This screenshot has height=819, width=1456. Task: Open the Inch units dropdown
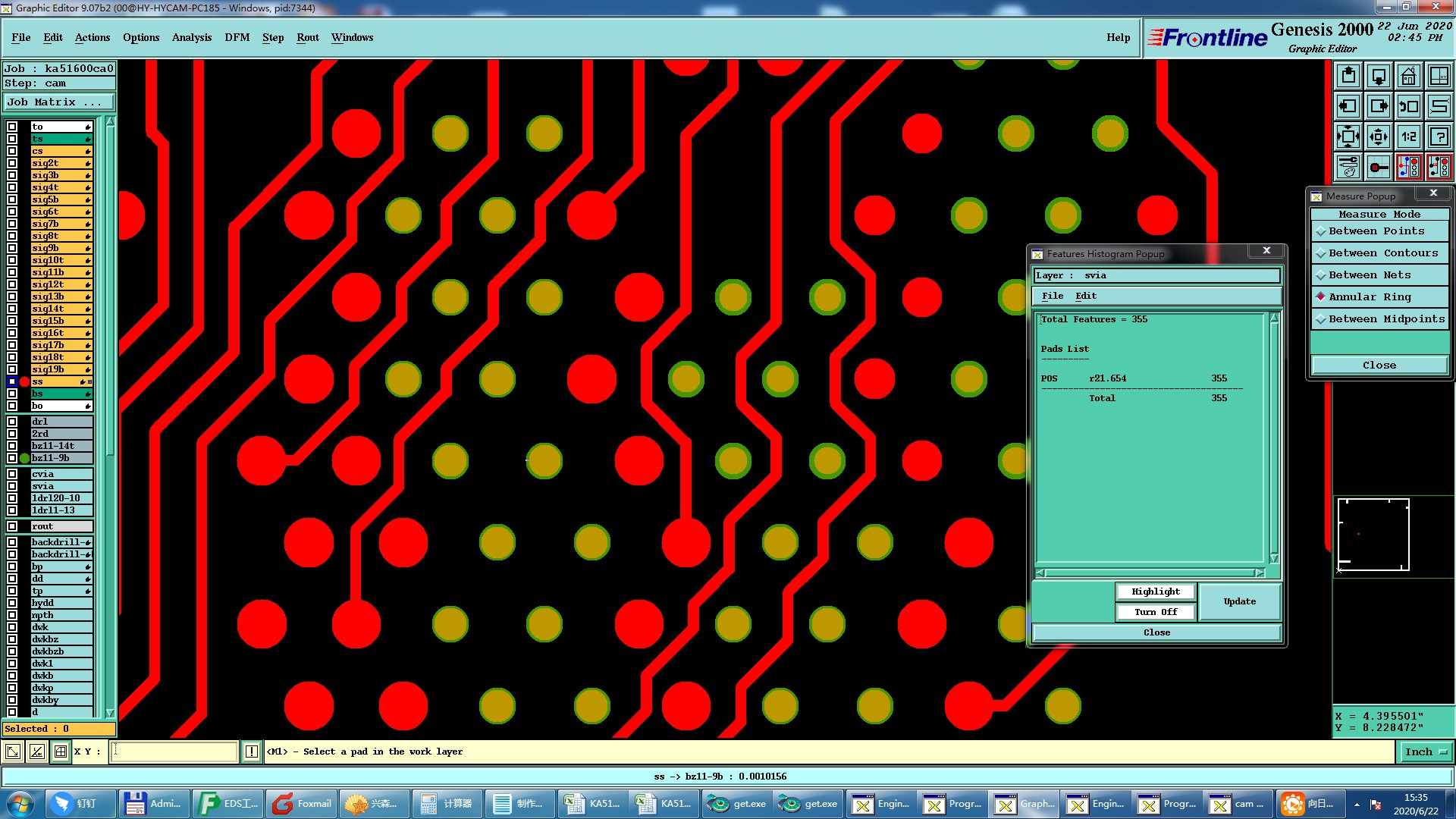(x=1426, y=752)
